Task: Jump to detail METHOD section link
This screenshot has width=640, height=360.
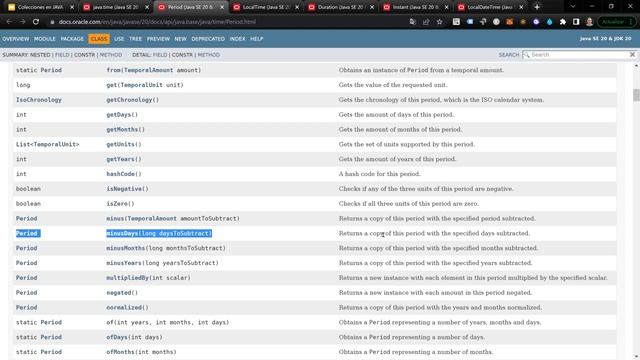Action: [x=208, y=55]
